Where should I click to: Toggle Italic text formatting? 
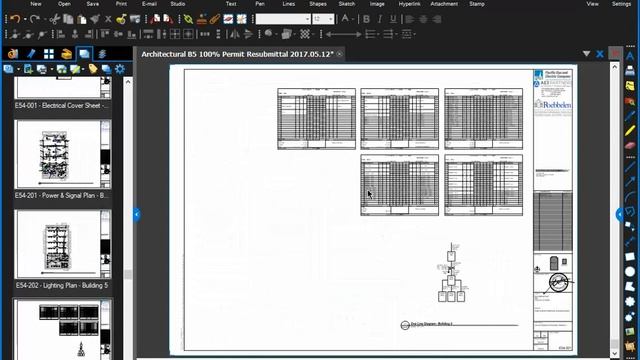coord(380,19)
